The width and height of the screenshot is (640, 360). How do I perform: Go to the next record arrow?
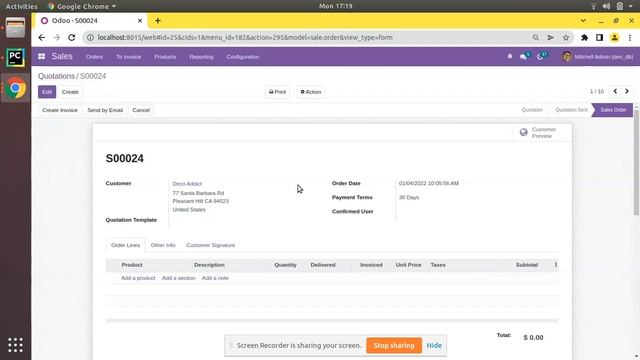(x=627, y=91)
